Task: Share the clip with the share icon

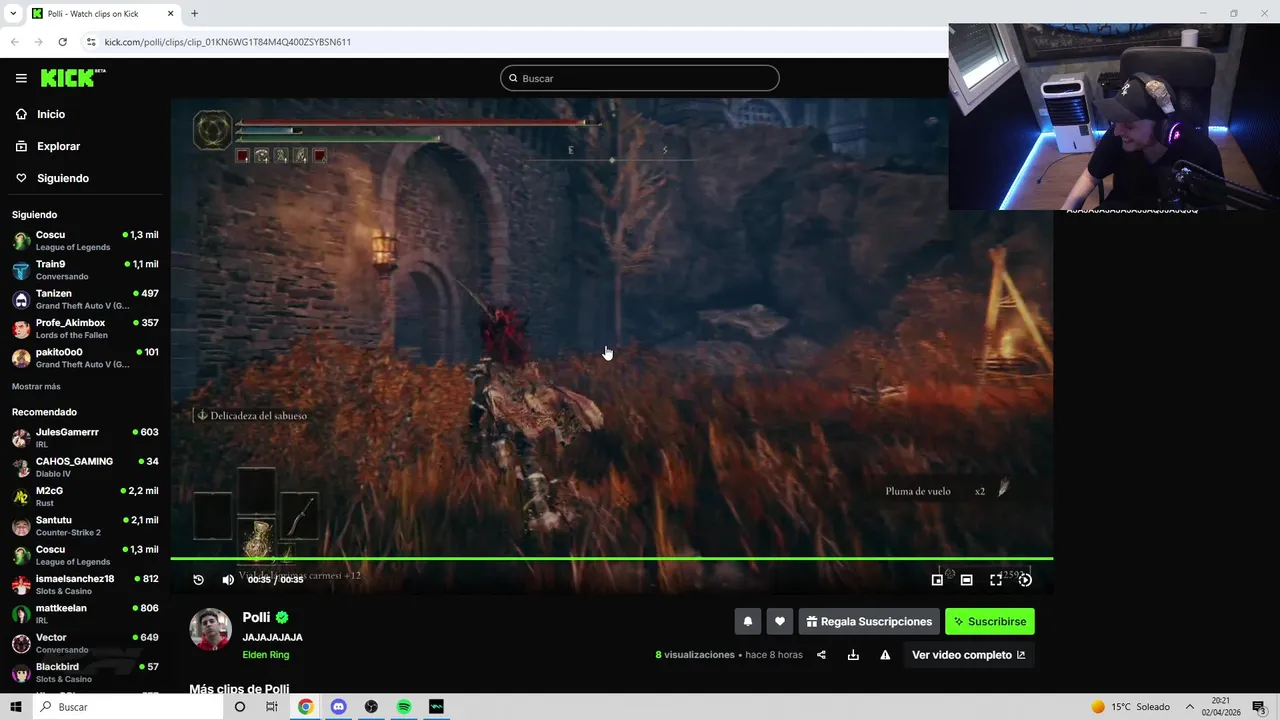Action: click(x=821, y=655)
